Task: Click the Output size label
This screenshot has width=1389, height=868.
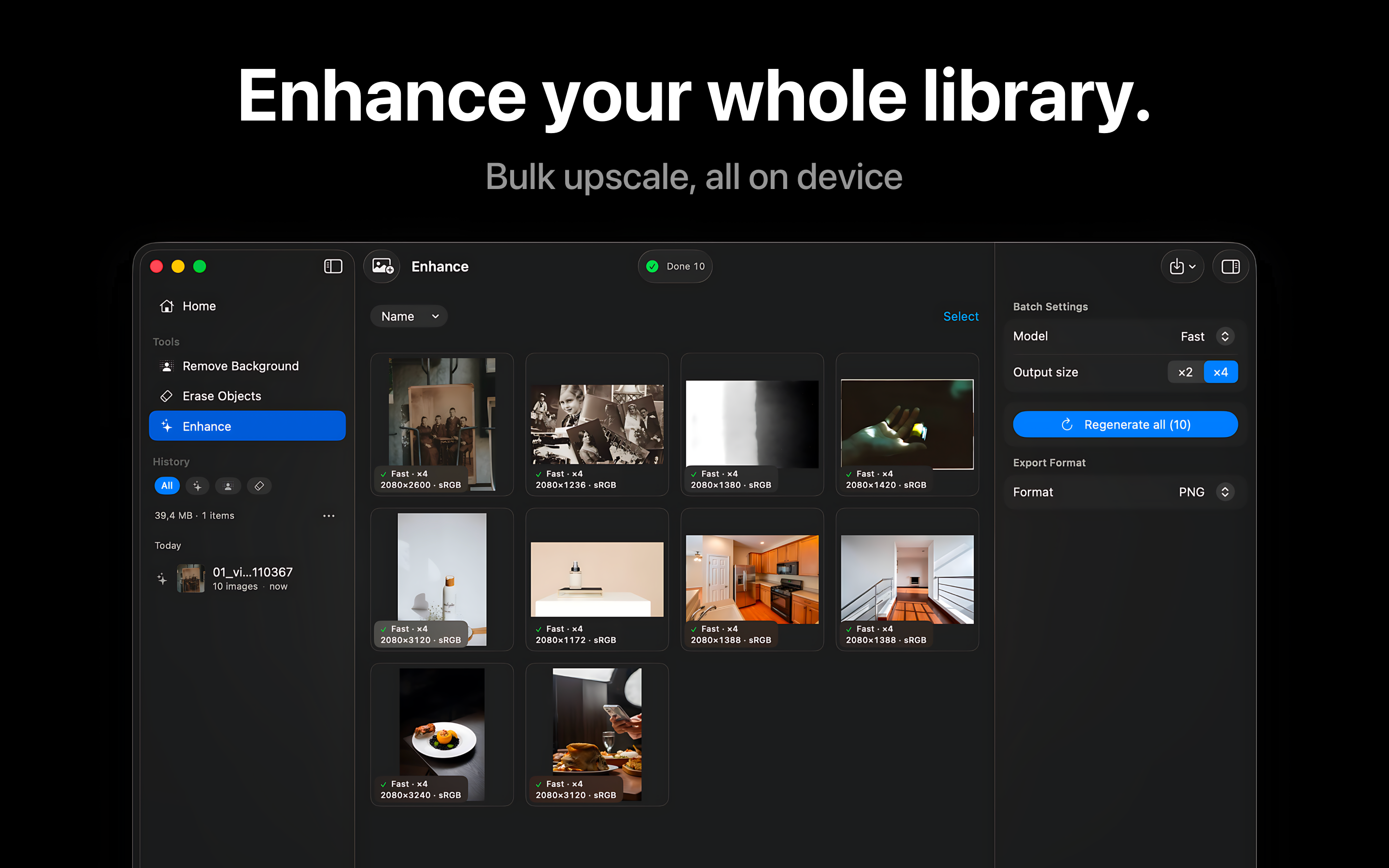Action: (1045, 372)
